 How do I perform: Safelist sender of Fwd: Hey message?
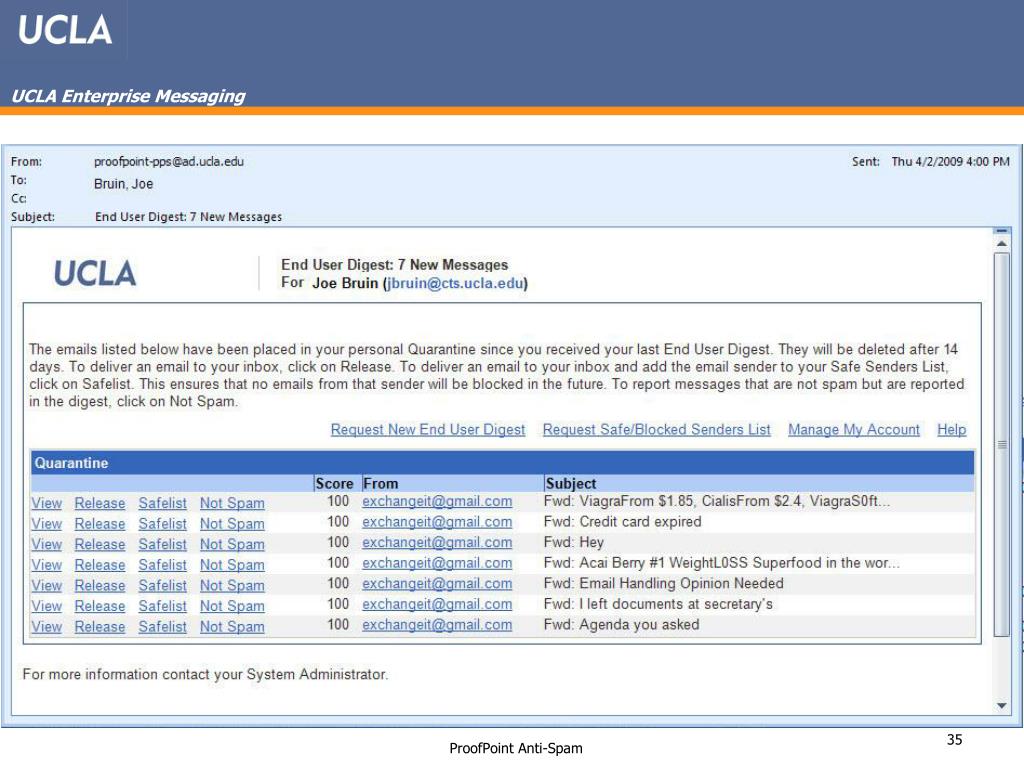(x=162, y=545)
